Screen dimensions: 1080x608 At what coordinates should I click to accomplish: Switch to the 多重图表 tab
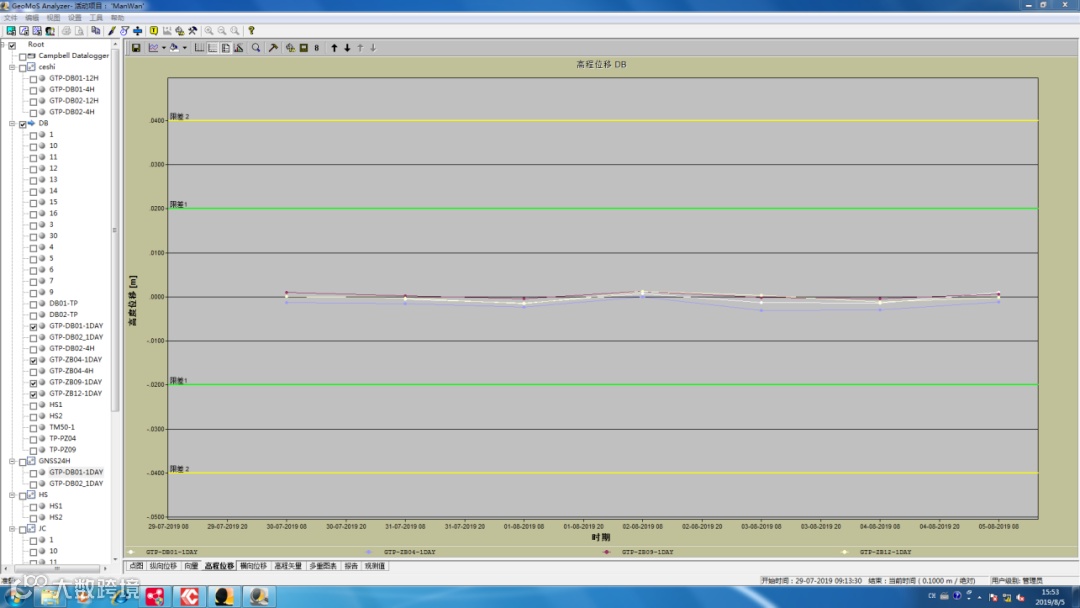coord(322,566)
